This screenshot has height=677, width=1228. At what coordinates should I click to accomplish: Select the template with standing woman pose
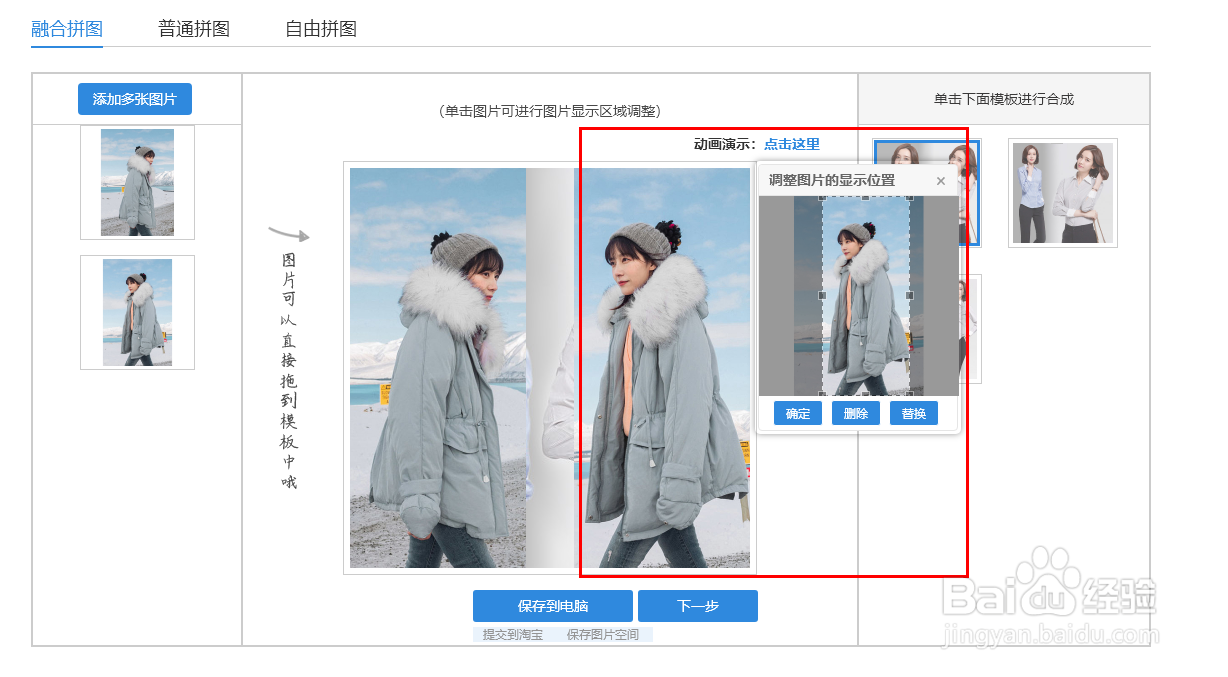click(1062, 191)
